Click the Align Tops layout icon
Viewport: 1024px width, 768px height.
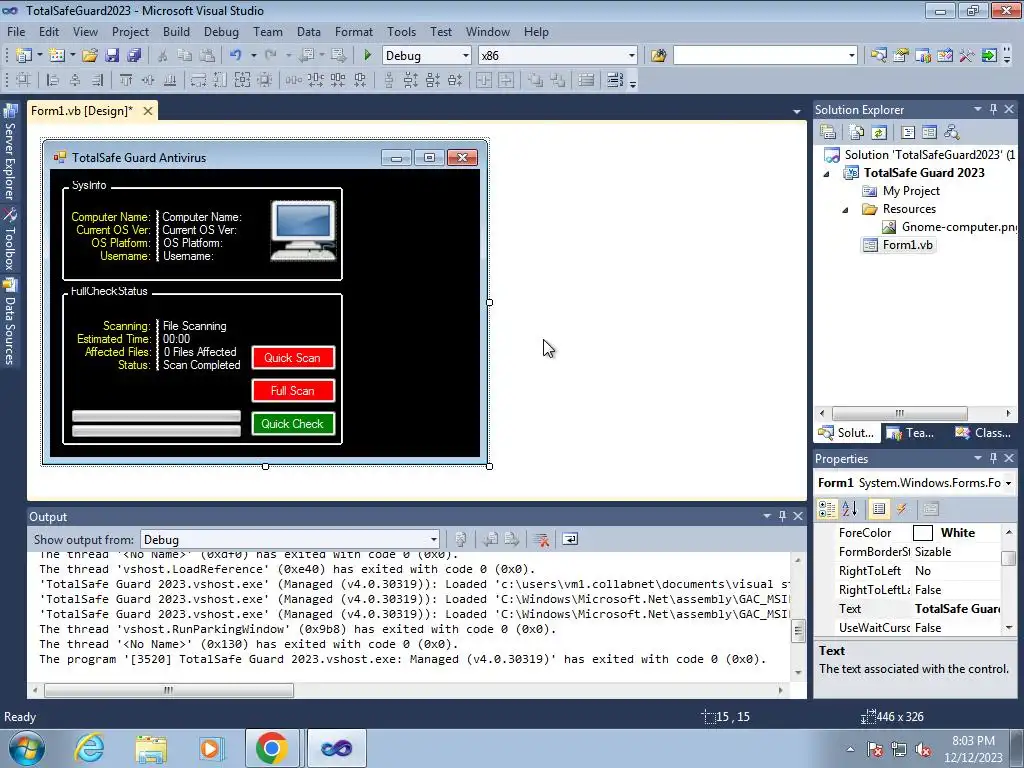(125, 80)
